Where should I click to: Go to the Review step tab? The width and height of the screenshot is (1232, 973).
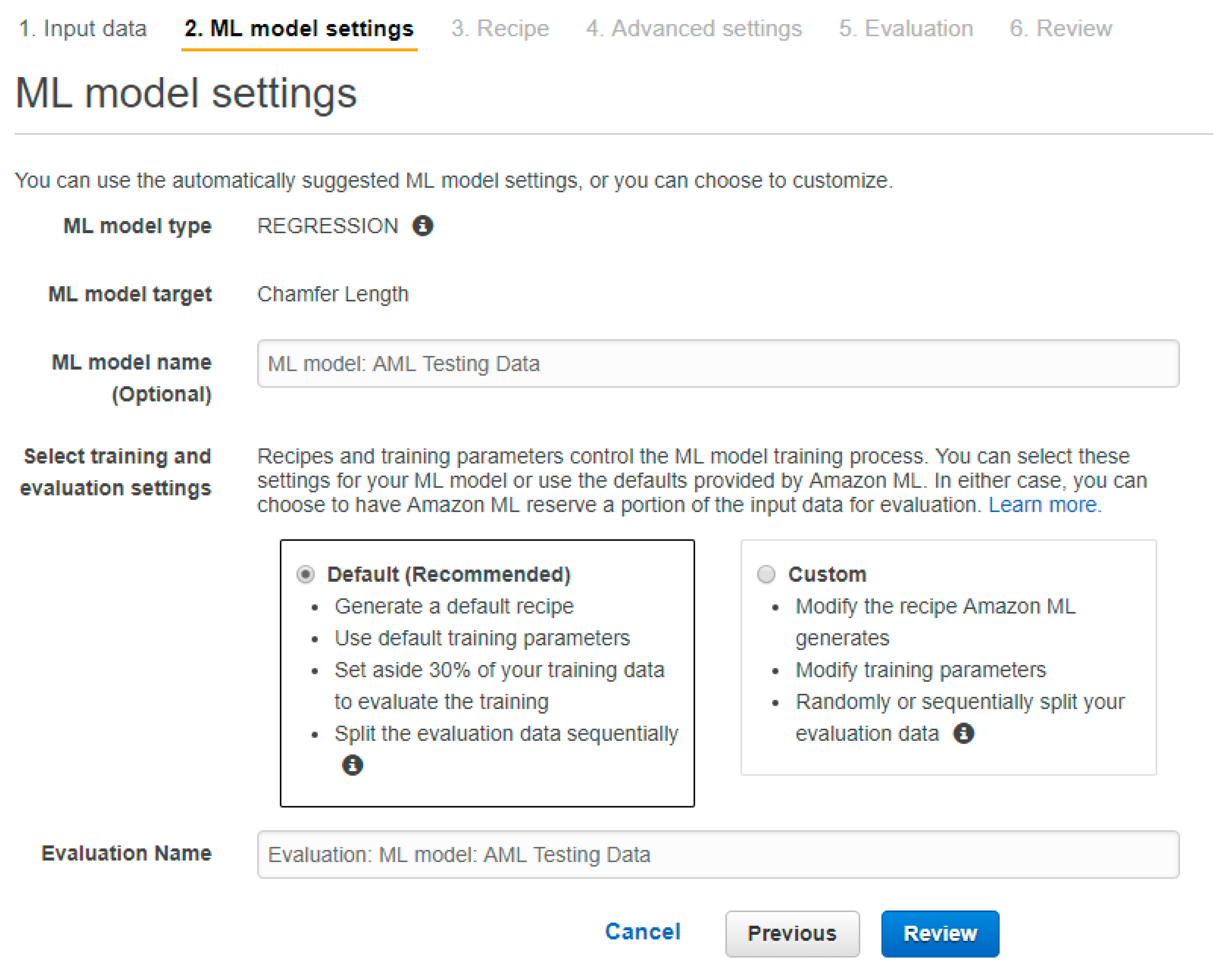1061,29
